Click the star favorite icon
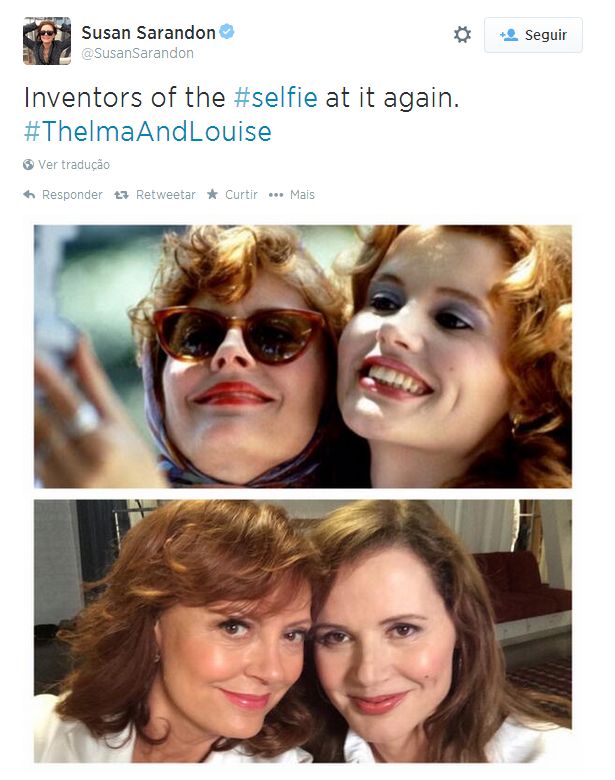615x780 pixels. click(x=212, y=195)
